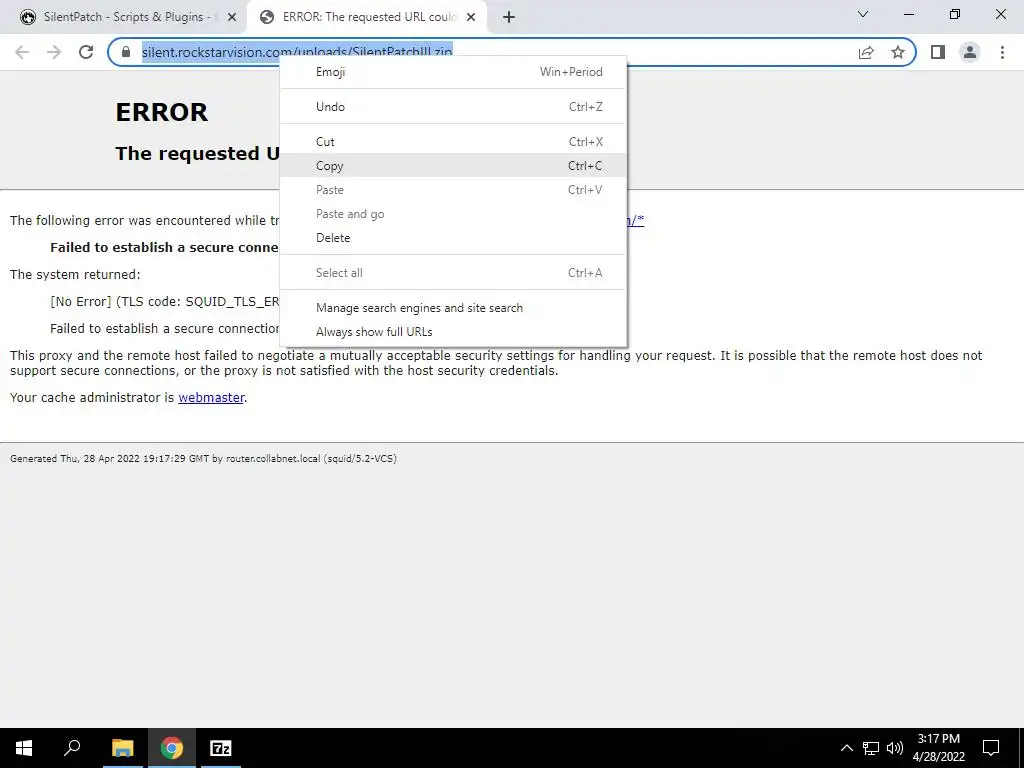Image resolution: width=1024 pixels, height=768 pixels.
Task: Click the browser Forward arrow
Action: pos(54,52)
